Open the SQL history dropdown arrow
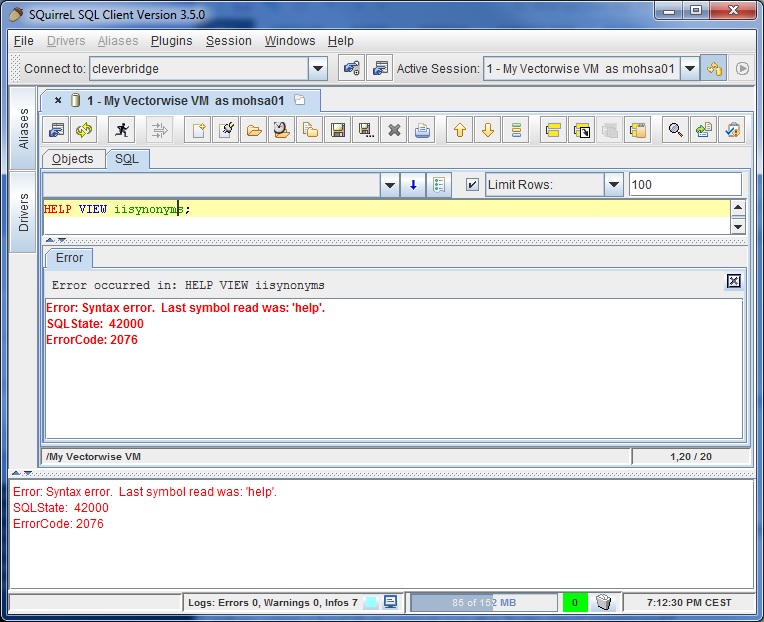 click(x=390, y=185)
